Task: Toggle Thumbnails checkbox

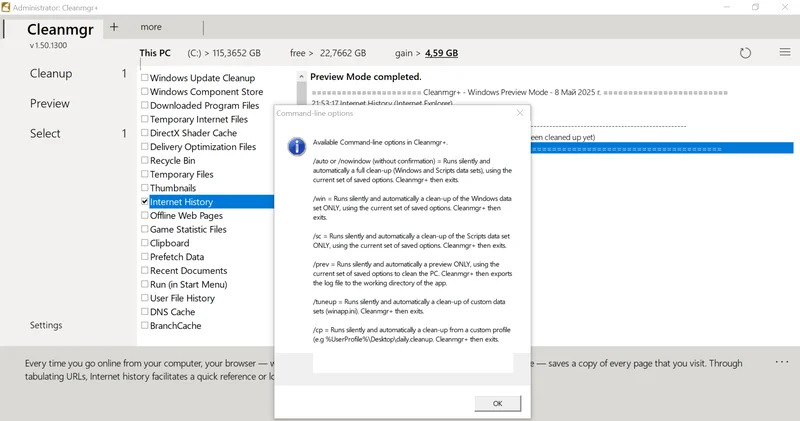Action: pyautogui.click(x=145, y=188)
